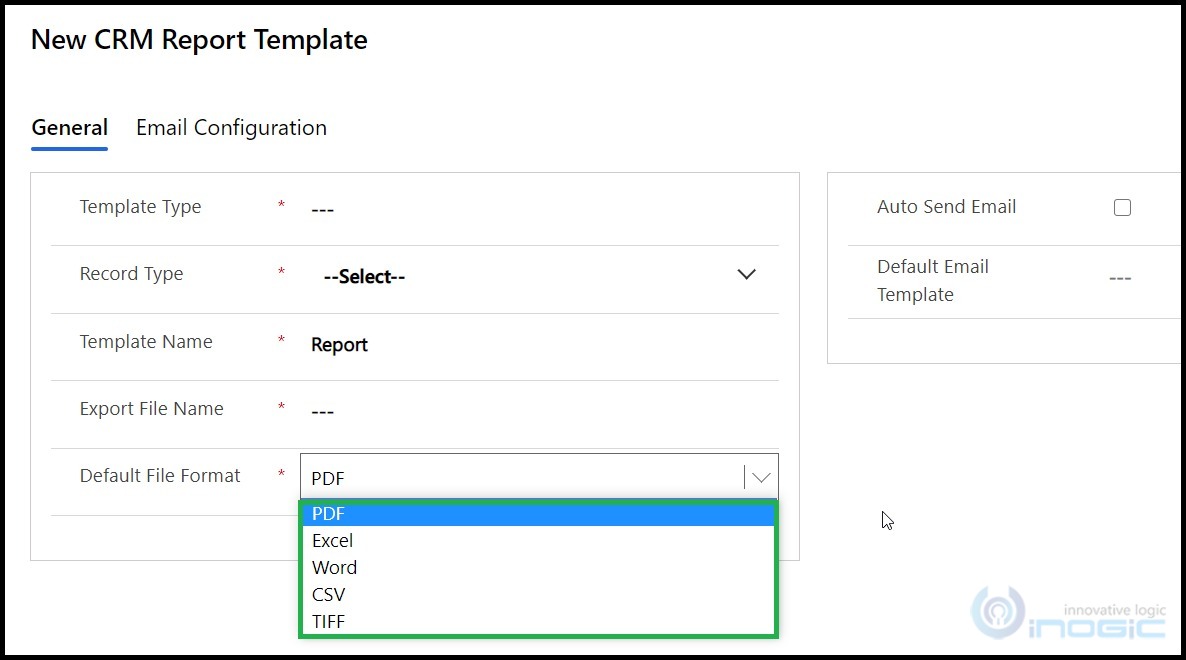Click the Record Type label

[x=132, y=274]
